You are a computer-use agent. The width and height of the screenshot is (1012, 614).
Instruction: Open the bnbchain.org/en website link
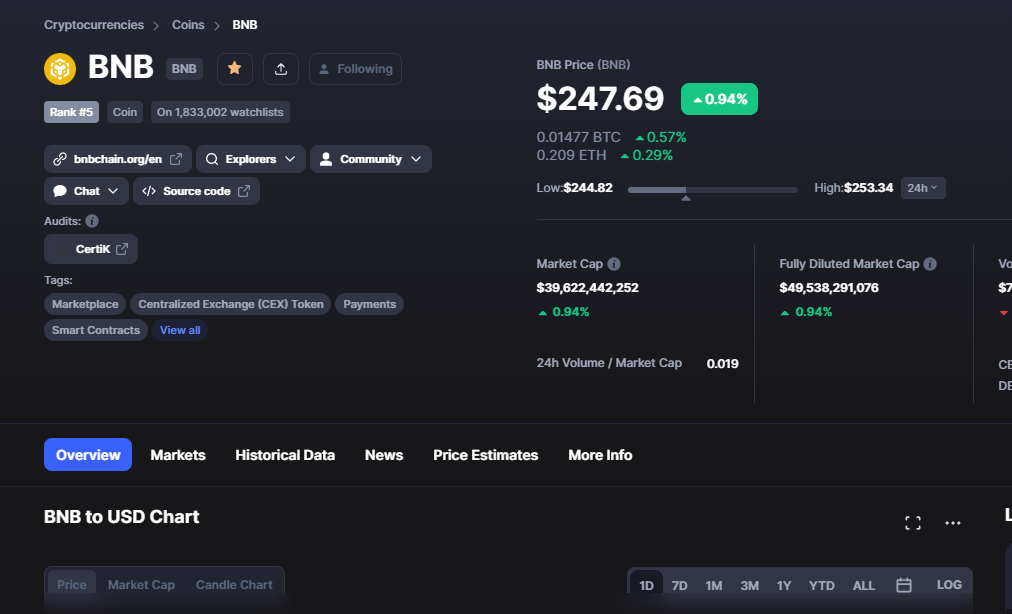117,159
